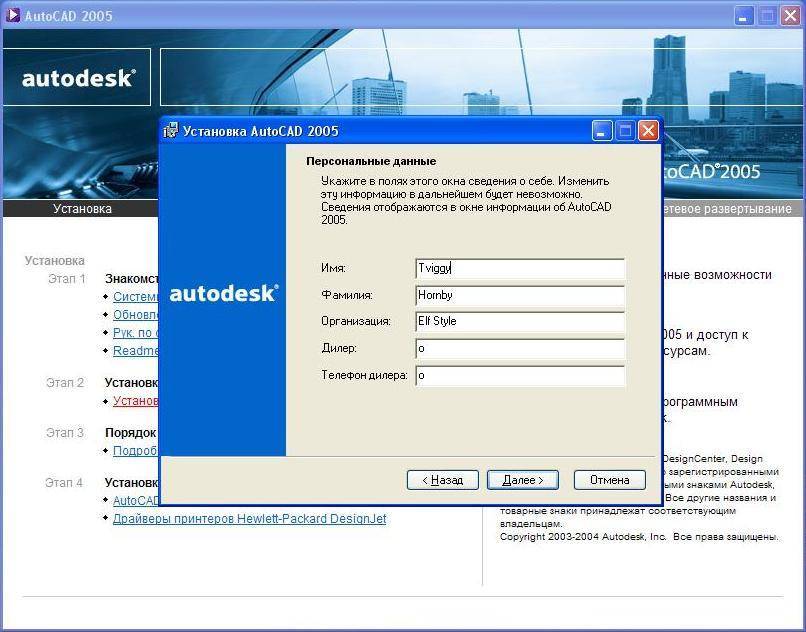Click the Имя: label

tap(334, 268)
